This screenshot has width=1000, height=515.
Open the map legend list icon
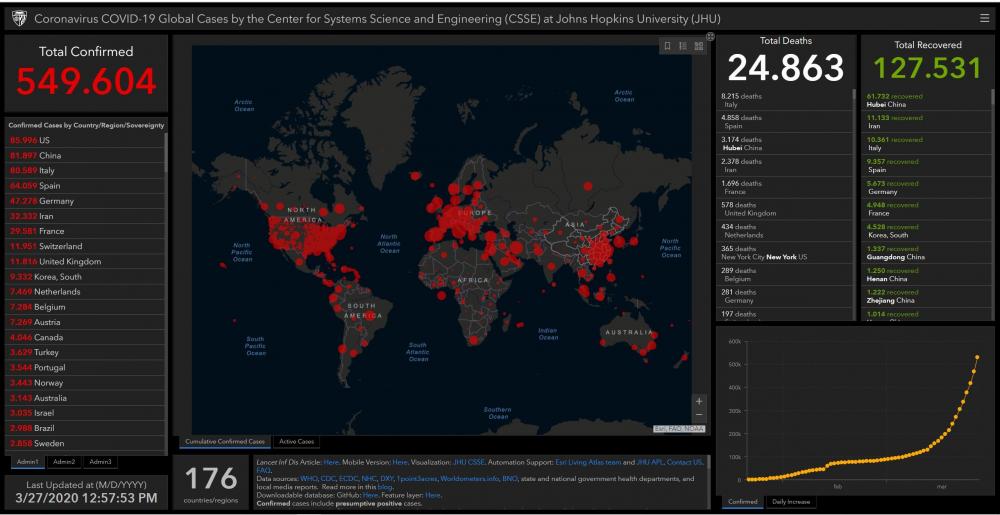point(683,46)
